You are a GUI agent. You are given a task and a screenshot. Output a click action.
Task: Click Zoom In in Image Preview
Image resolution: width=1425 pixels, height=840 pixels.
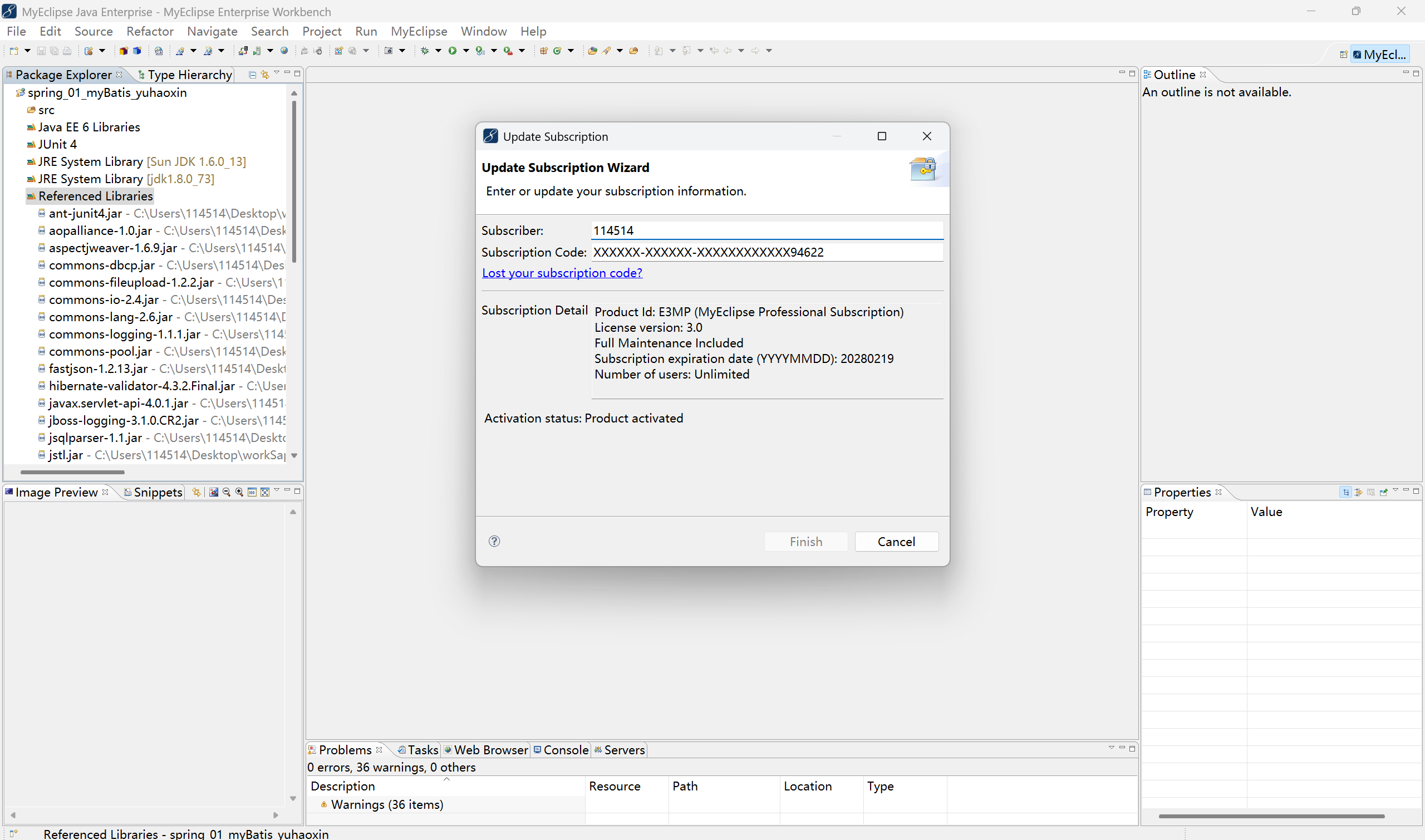(x=239, y=492)
